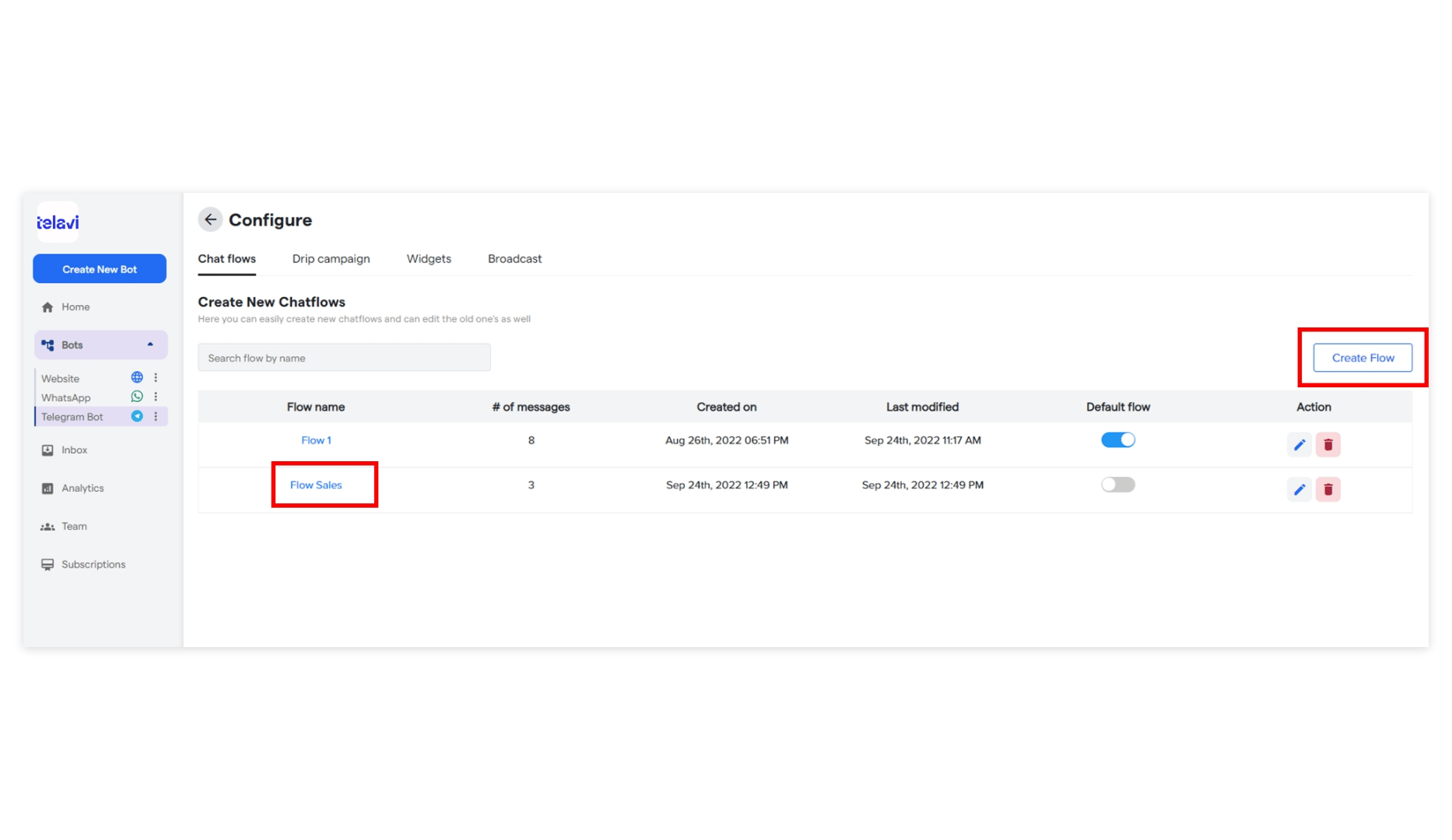The image size is (1452, 840).
Task: Open the Broadcast tab
Action: point(514,259)
